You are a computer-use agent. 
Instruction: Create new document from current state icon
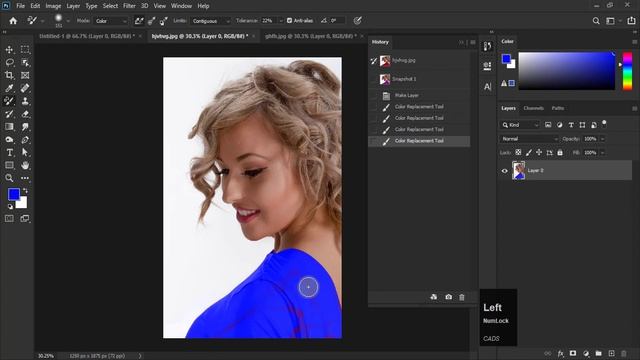(433, 297)
